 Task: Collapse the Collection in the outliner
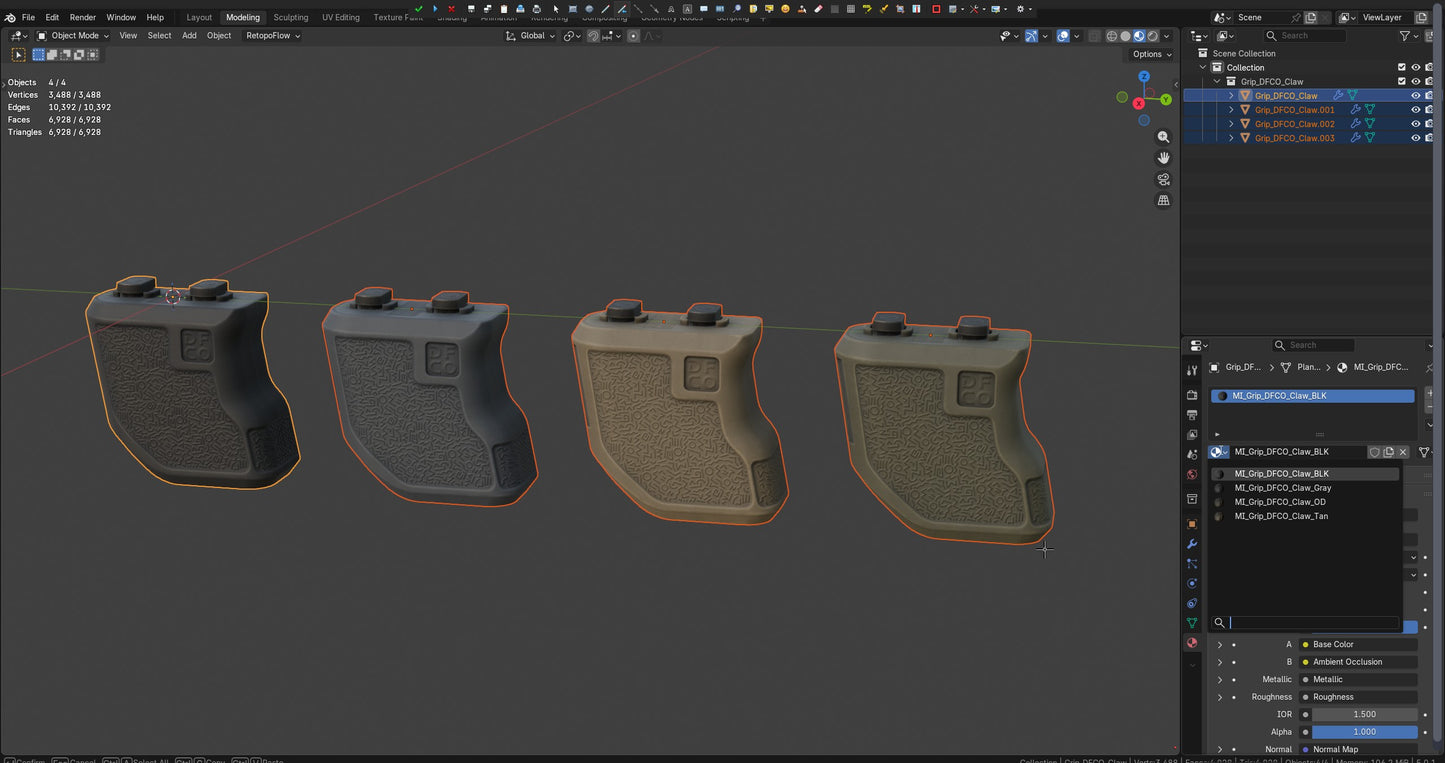click(1203, 68)
